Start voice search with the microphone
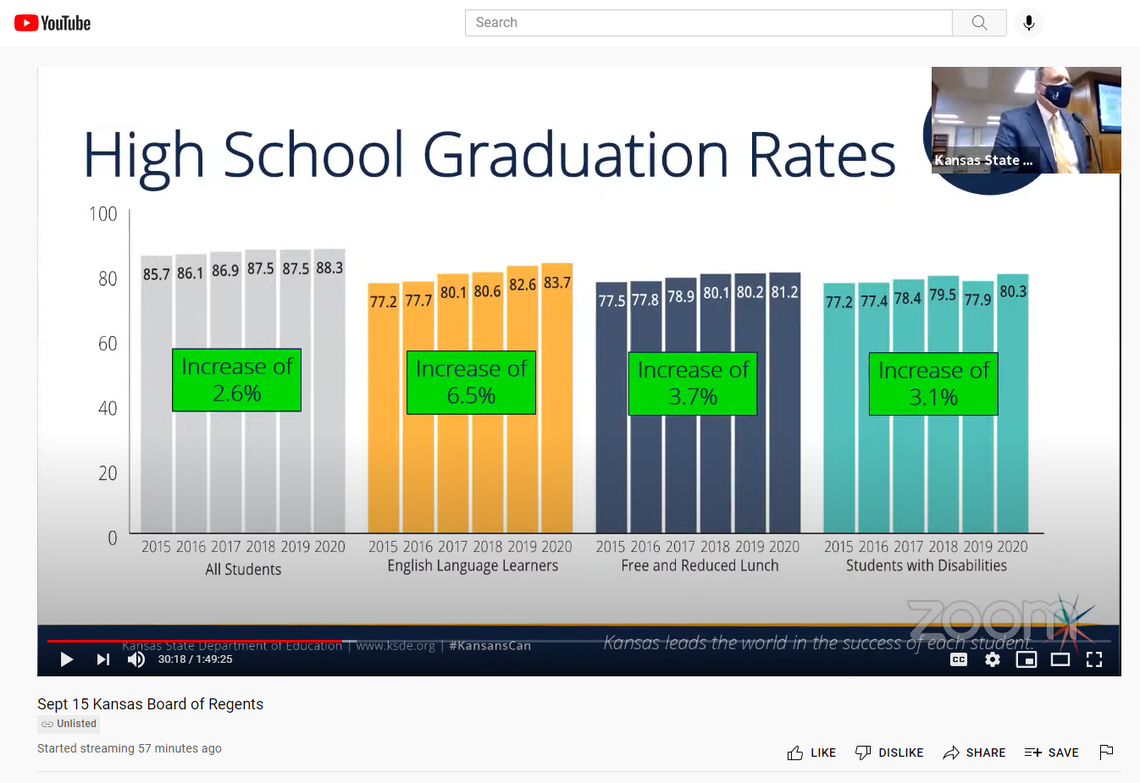The height and width of the screenshot is (783, 1140). pos(1028,22)
